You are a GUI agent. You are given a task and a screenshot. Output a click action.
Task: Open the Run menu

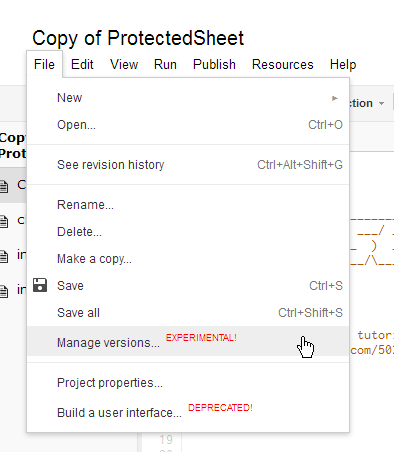tap(165, 64)
